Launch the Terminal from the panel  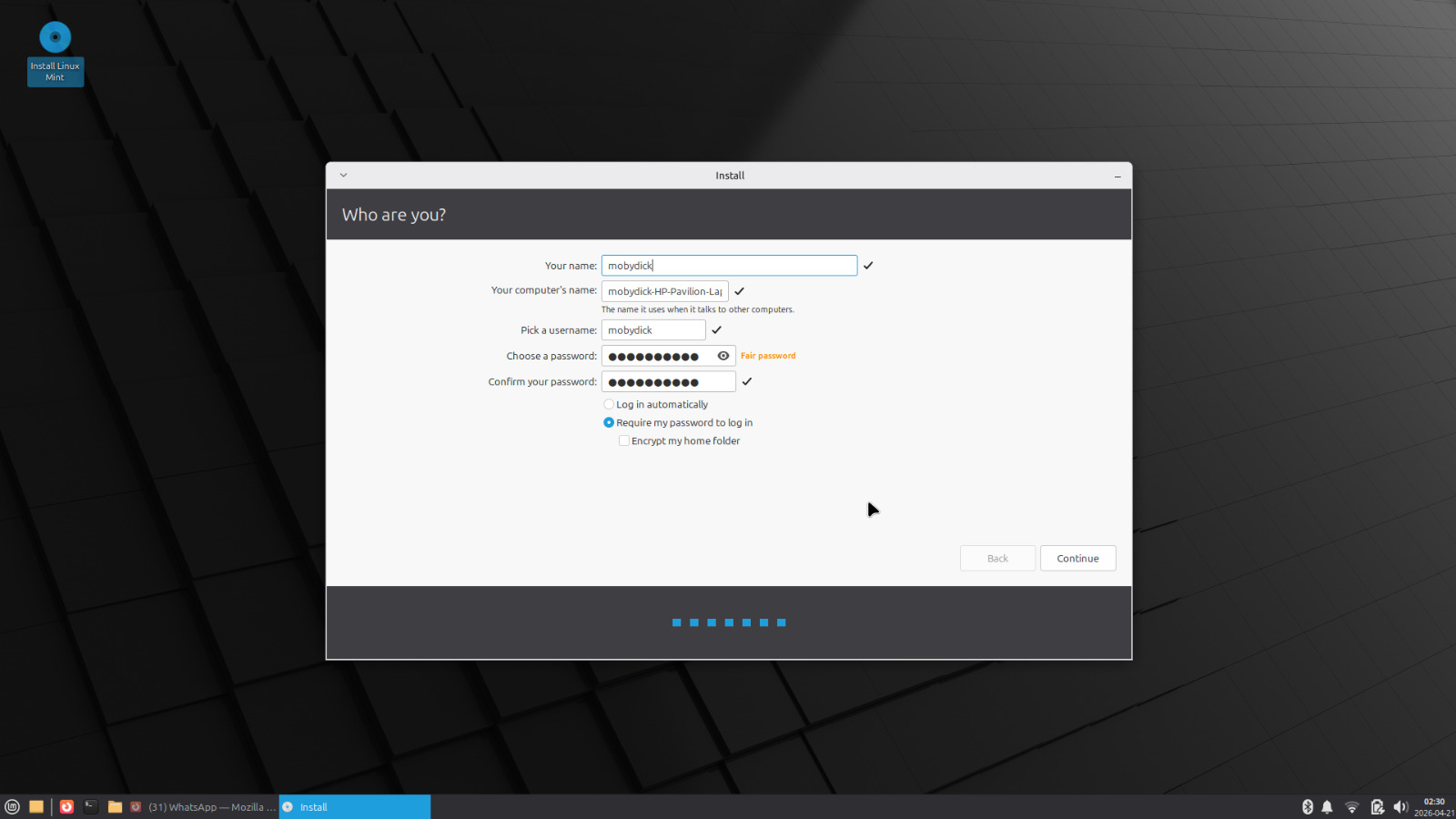91,807
